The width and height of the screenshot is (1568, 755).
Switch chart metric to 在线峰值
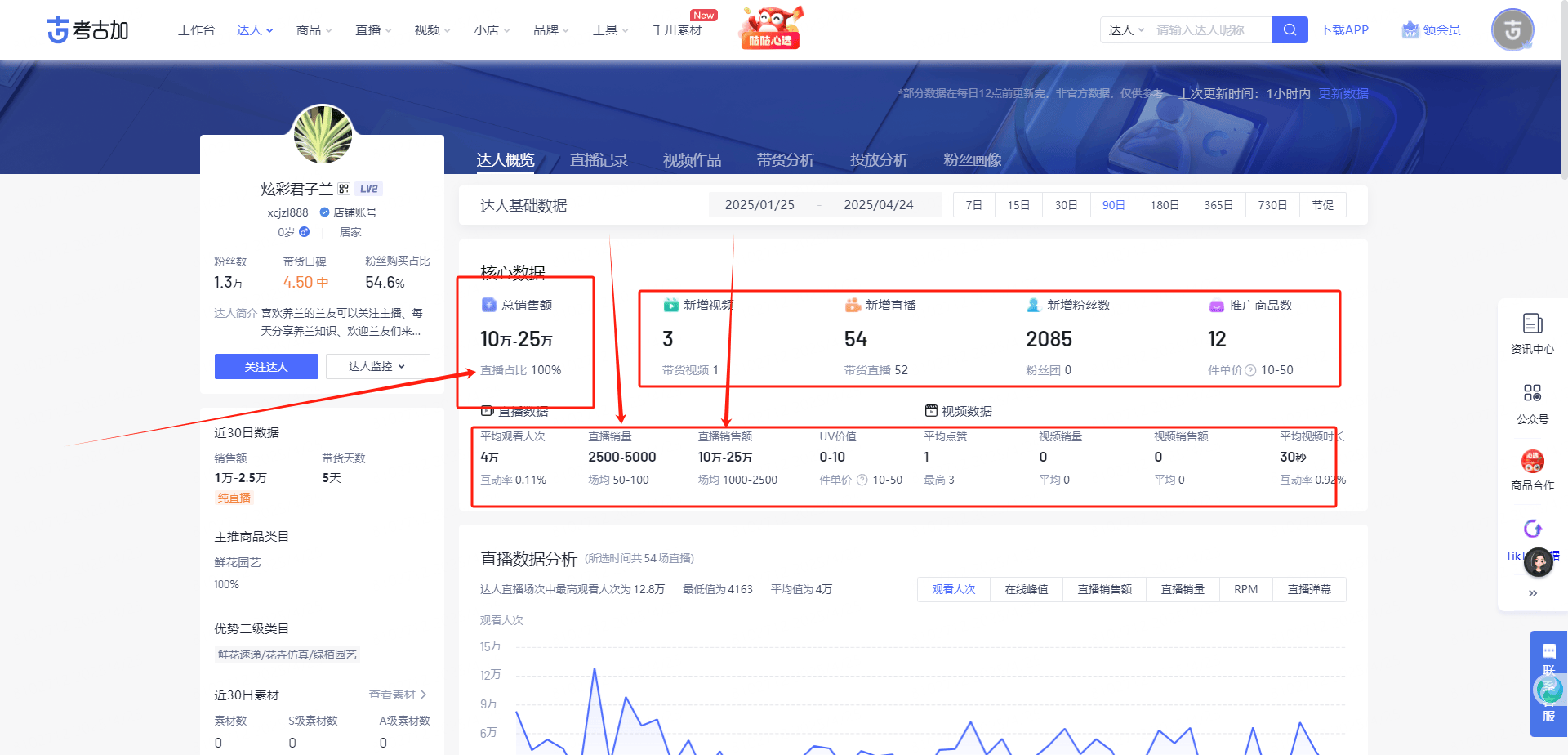[1026, 589]
